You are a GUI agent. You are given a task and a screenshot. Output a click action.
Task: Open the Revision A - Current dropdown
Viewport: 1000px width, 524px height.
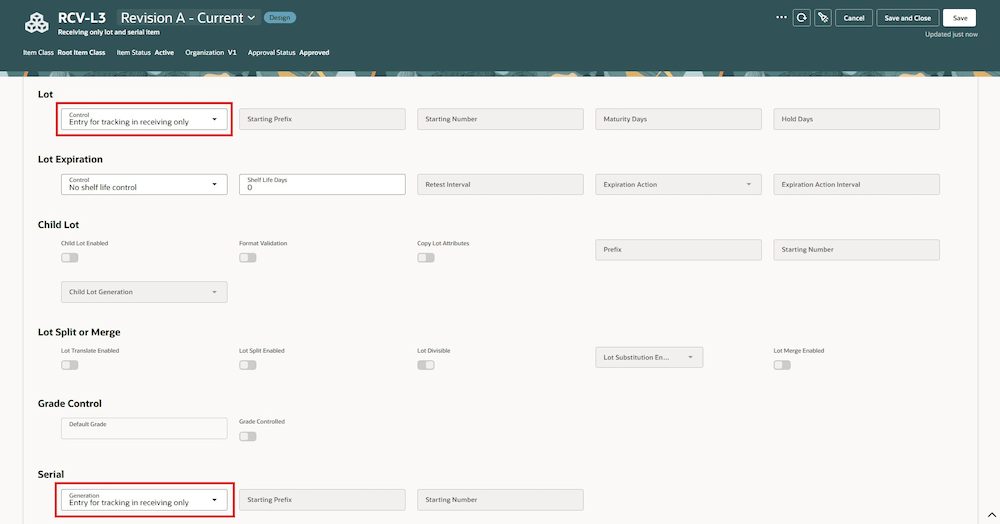click(188, 18)
